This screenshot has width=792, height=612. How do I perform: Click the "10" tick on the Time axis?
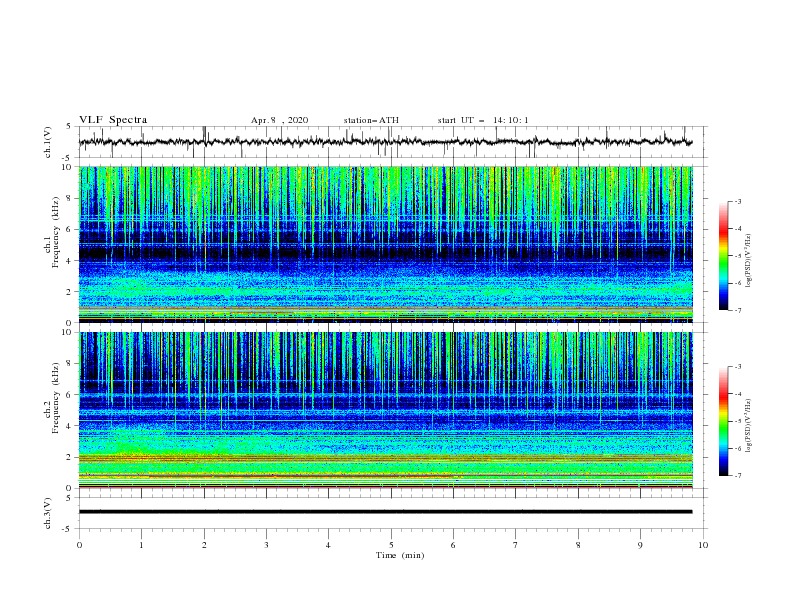click(x=703, y=545)
